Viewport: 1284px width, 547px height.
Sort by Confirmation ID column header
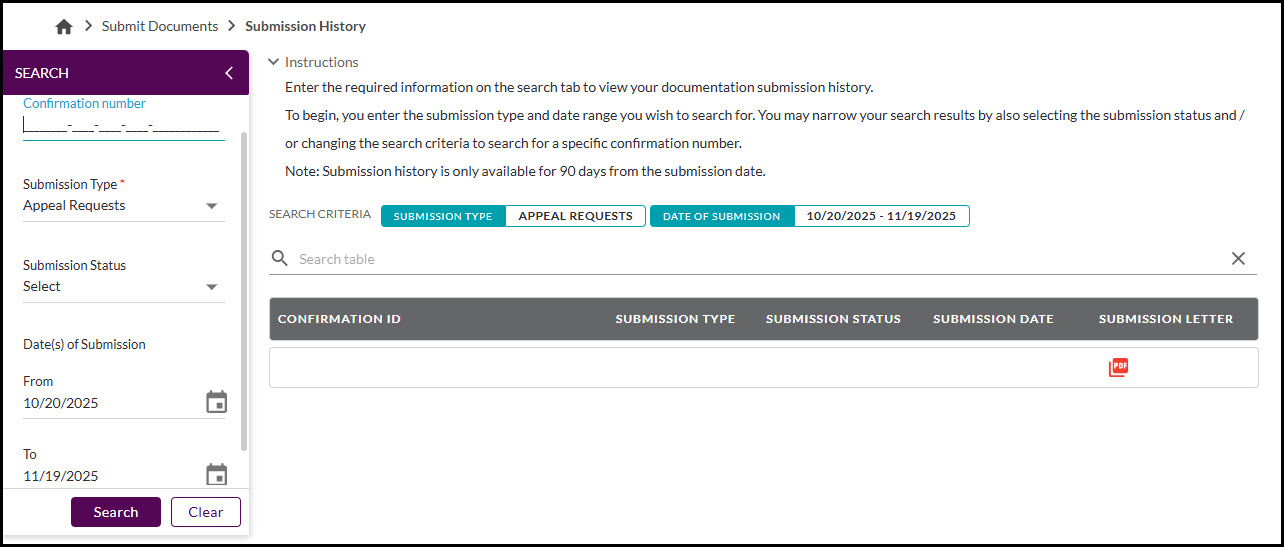pos(339,319)
